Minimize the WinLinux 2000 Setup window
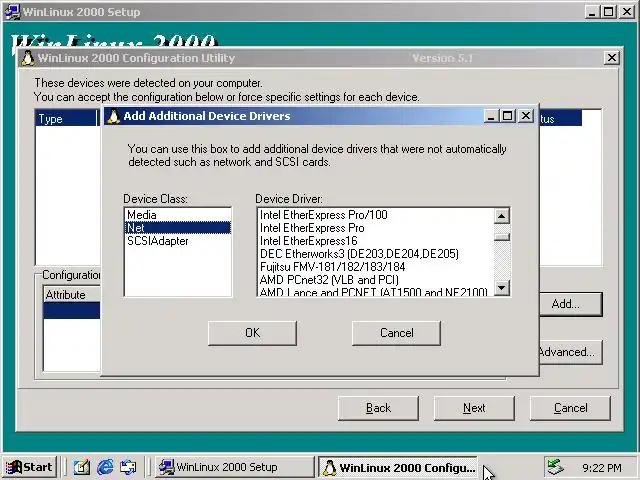This screenshot has height=480, width=640. [x=592, y=12]
